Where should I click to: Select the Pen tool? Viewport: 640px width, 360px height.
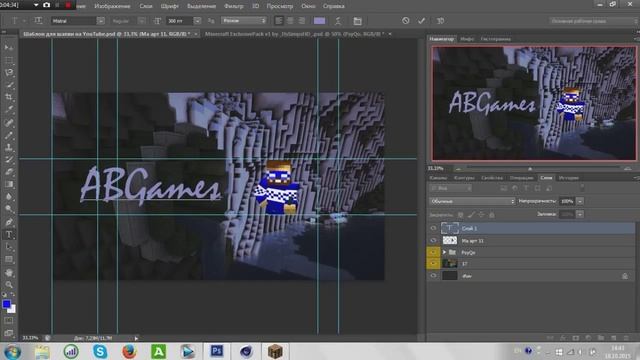point(9,222)
